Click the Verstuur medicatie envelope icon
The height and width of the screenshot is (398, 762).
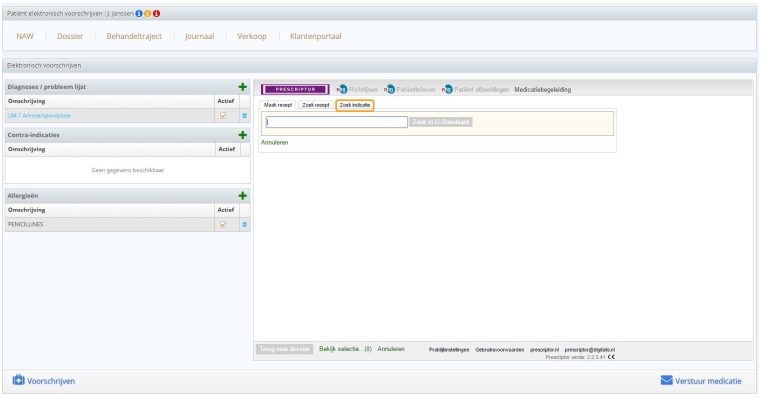(667, 381)
